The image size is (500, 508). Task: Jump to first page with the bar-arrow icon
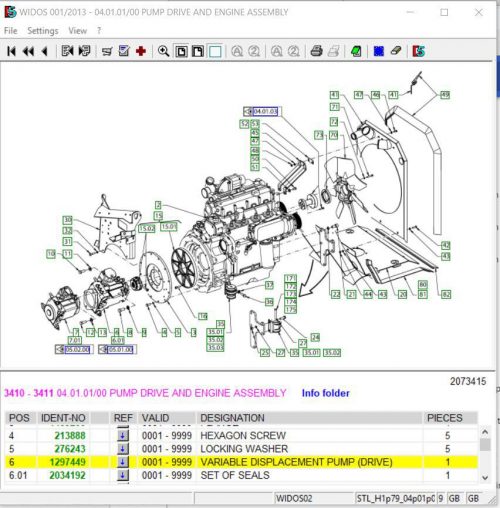pos(11,51)
